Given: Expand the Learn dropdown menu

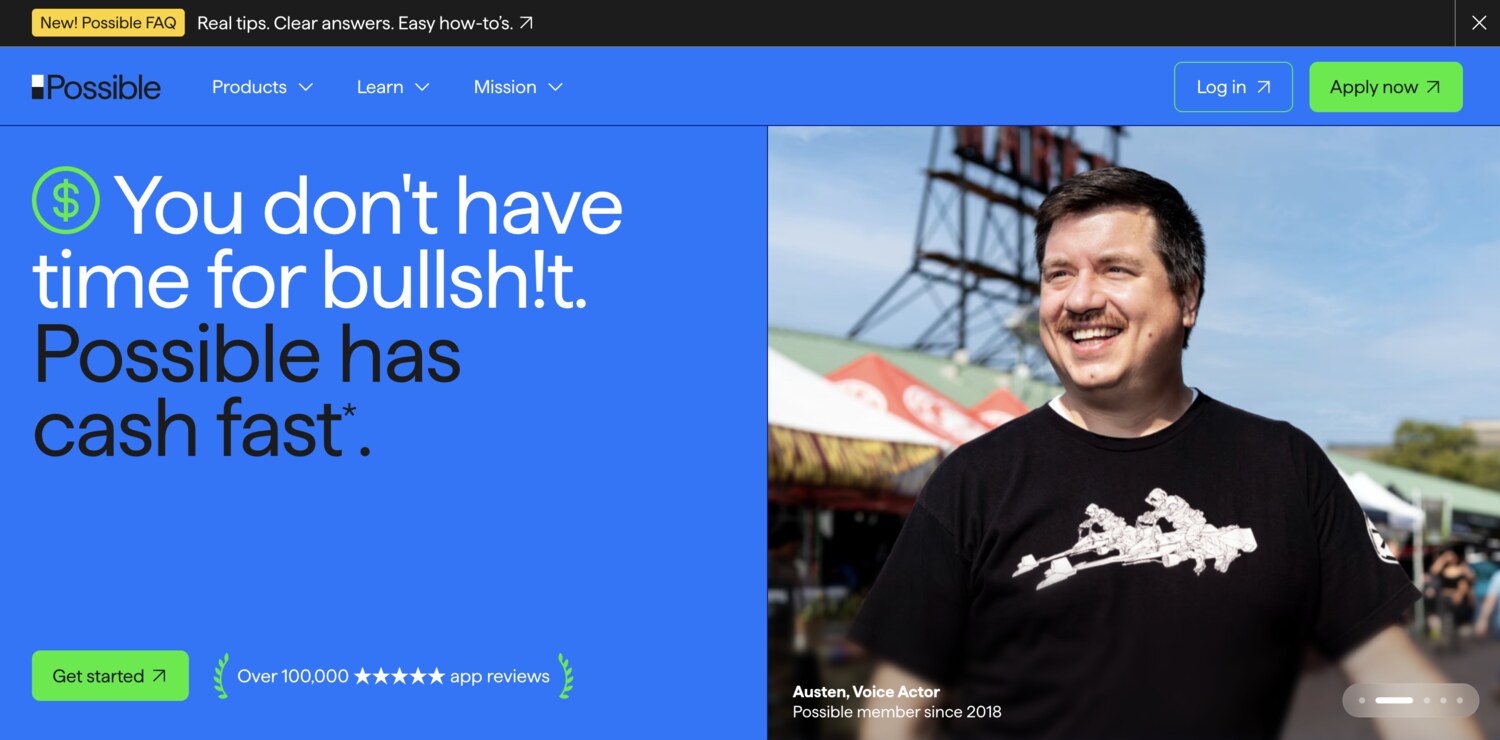Looking at the screenshot, I should [x=393, y=87].
